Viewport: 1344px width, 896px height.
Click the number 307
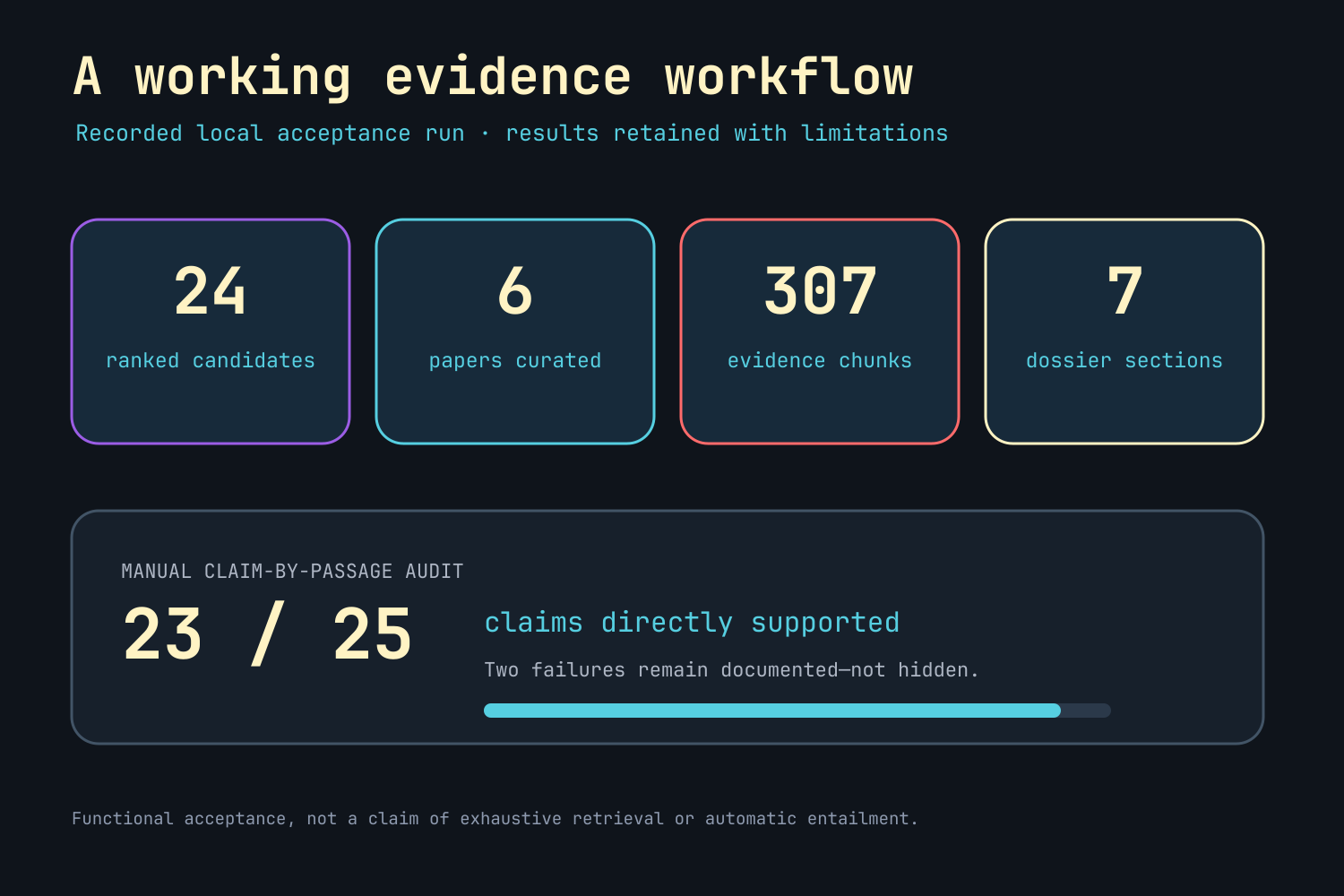click(820, 291)
